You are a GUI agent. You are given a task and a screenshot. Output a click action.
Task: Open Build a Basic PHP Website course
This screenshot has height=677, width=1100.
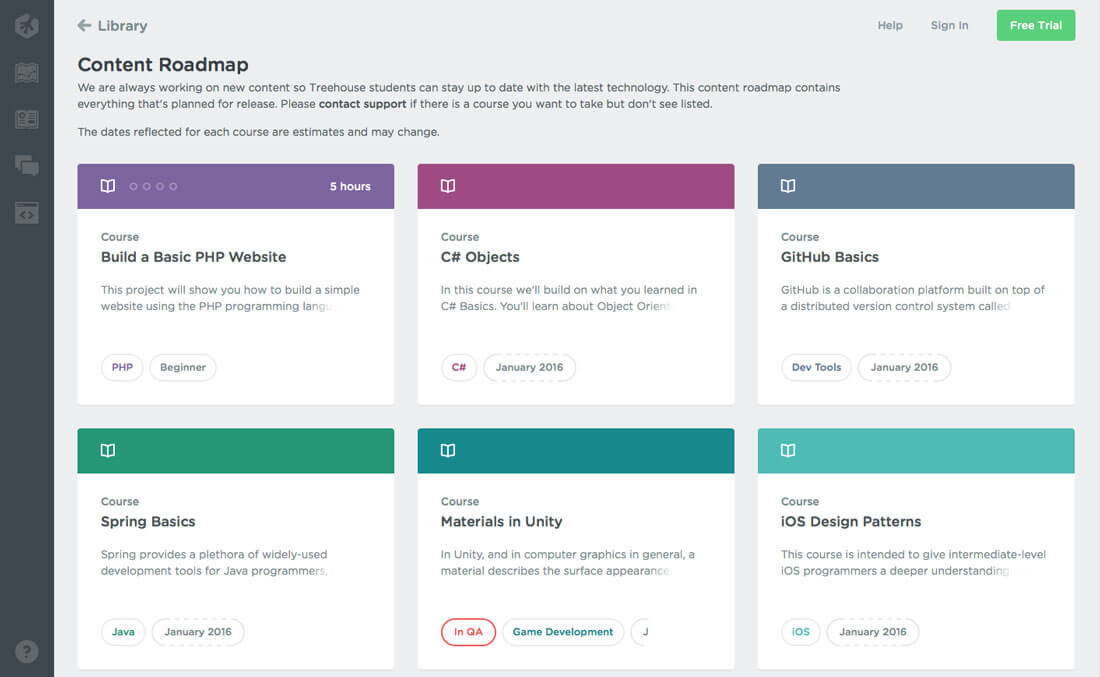pos(194,257)
